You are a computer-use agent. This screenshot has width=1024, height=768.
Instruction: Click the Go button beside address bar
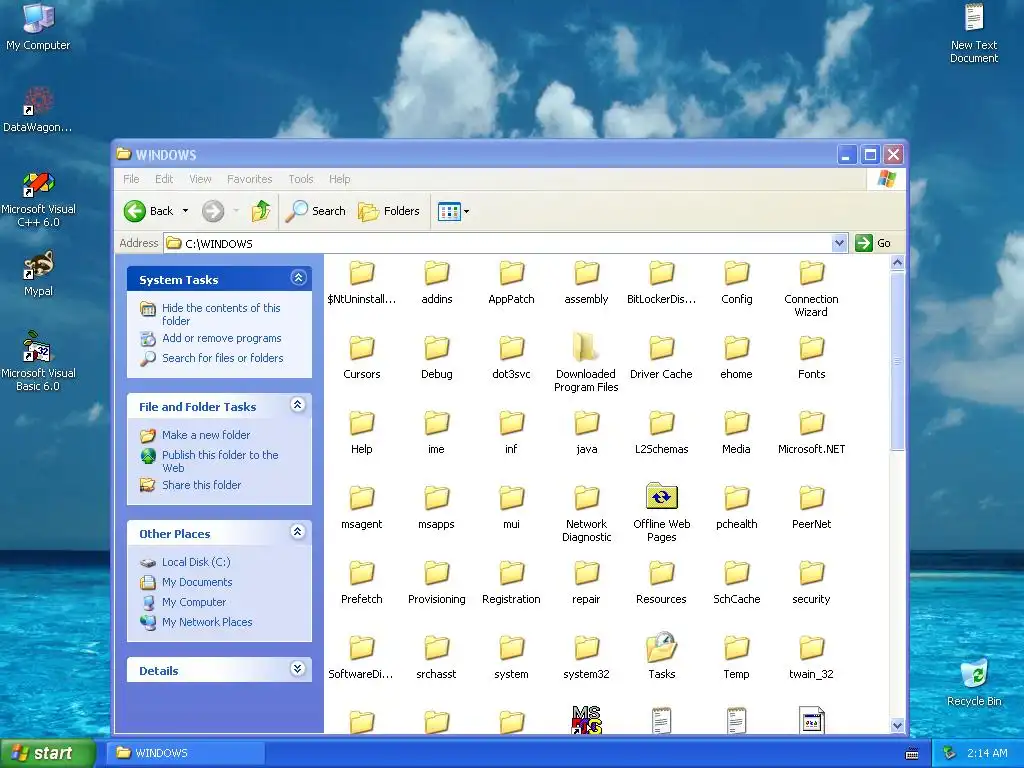pyautogui.click(x=873, y=243)
